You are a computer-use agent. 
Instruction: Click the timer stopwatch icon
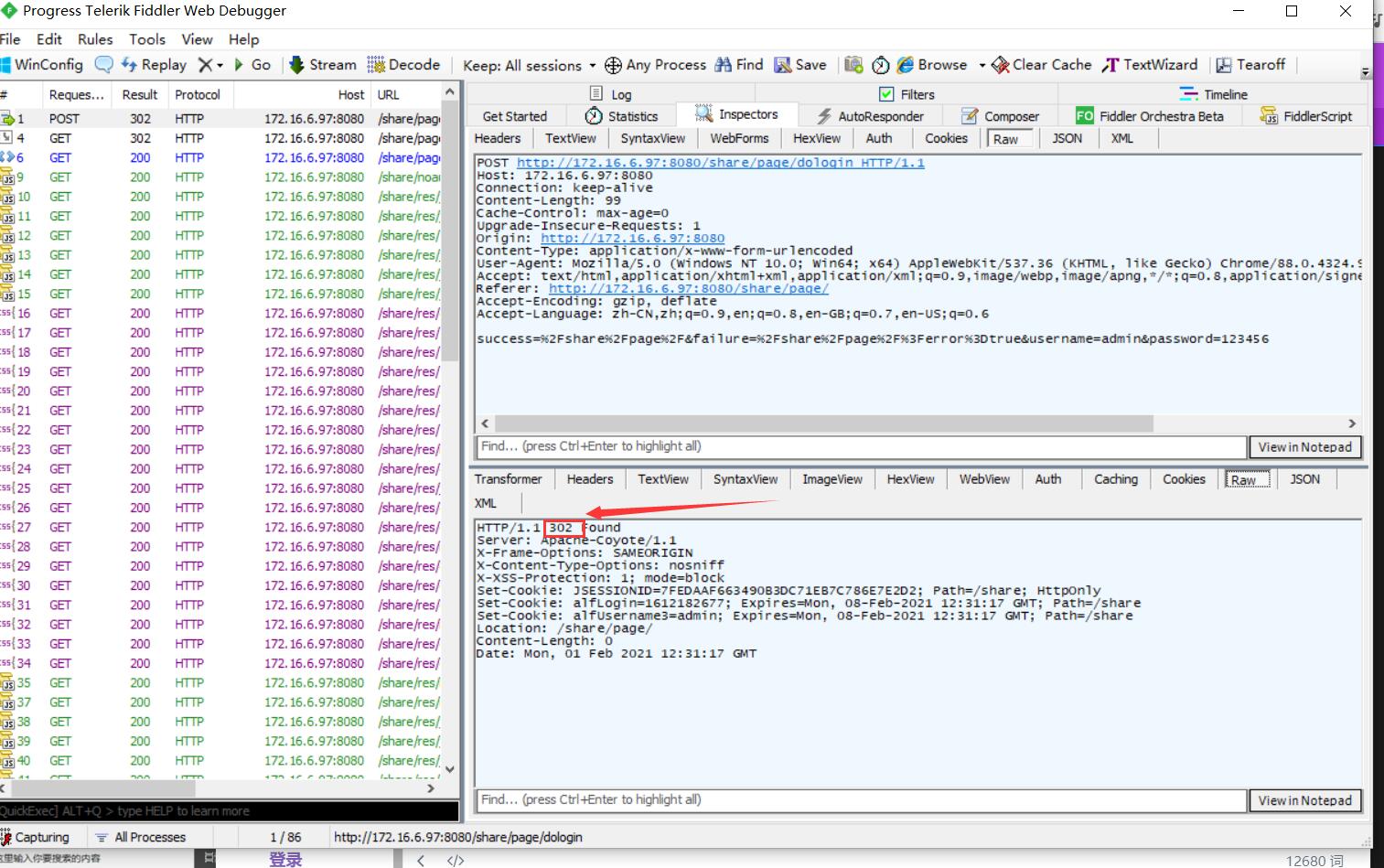[880, 65]
